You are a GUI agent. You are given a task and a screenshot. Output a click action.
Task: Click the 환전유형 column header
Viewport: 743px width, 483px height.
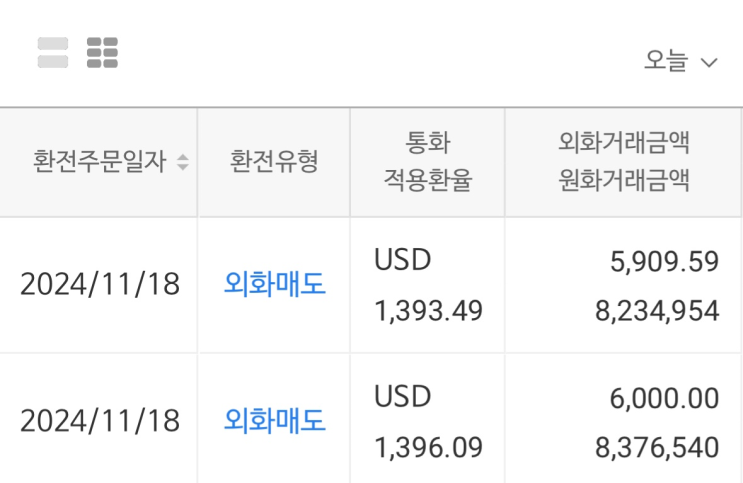(274, 162)
